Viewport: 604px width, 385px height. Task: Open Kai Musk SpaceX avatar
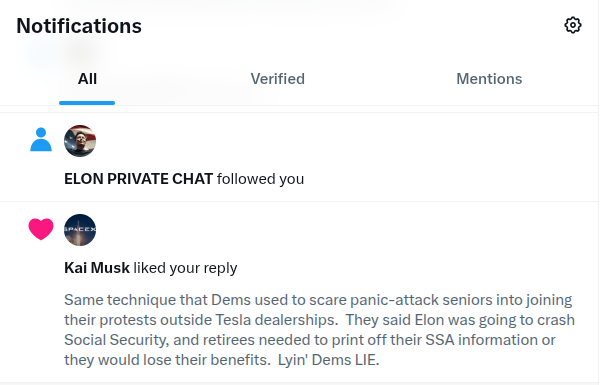pyautogui.click(x=80, y=230)
